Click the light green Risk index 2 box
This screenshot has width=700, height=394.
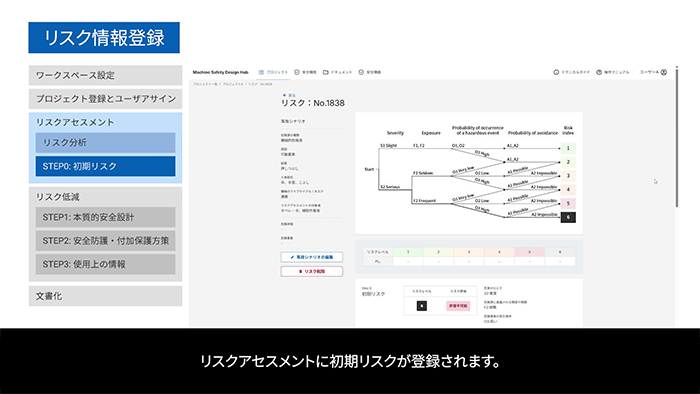click(x=568, y=162)
